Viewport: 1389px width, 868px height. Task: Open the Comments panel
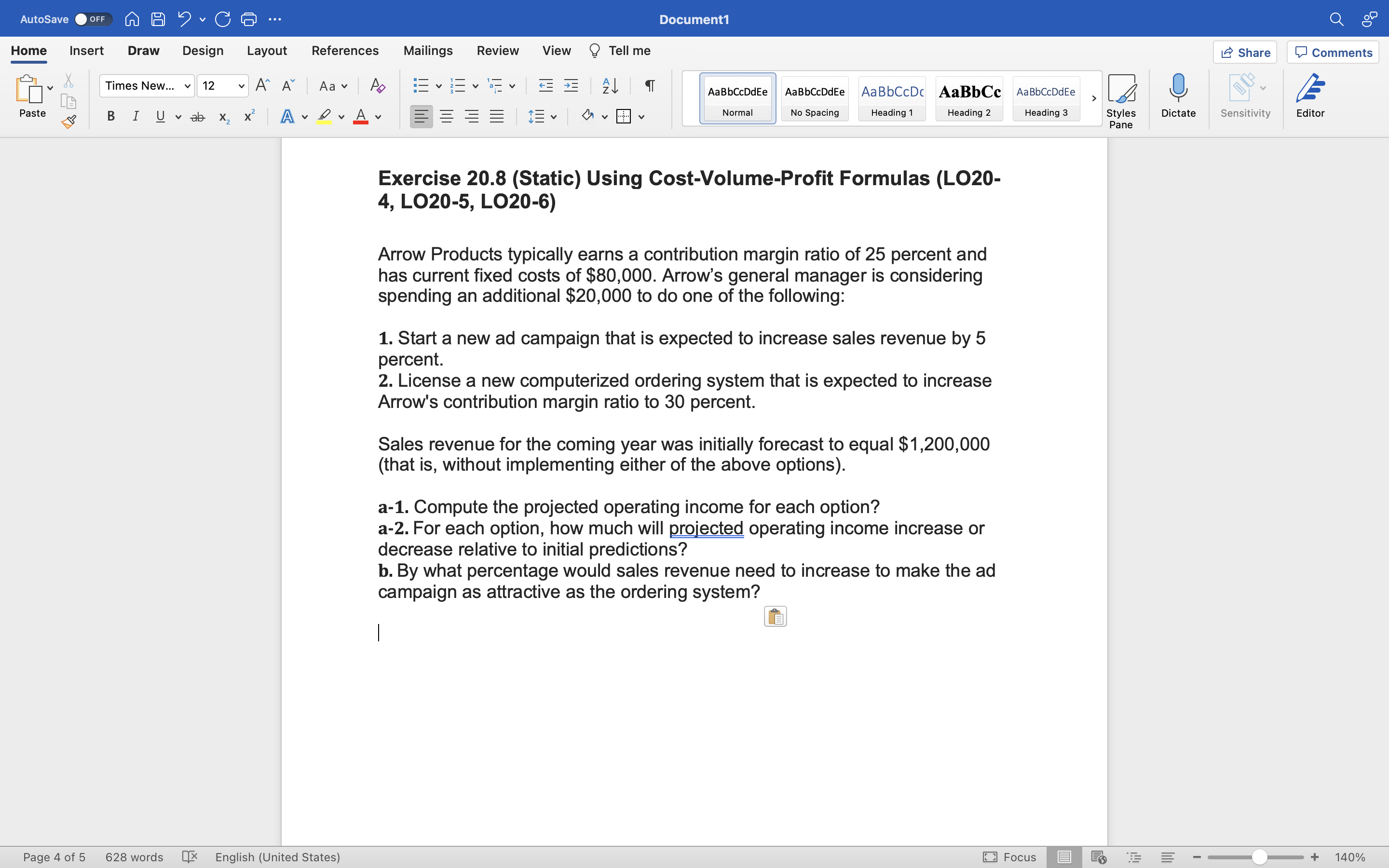click(1332, 52)
